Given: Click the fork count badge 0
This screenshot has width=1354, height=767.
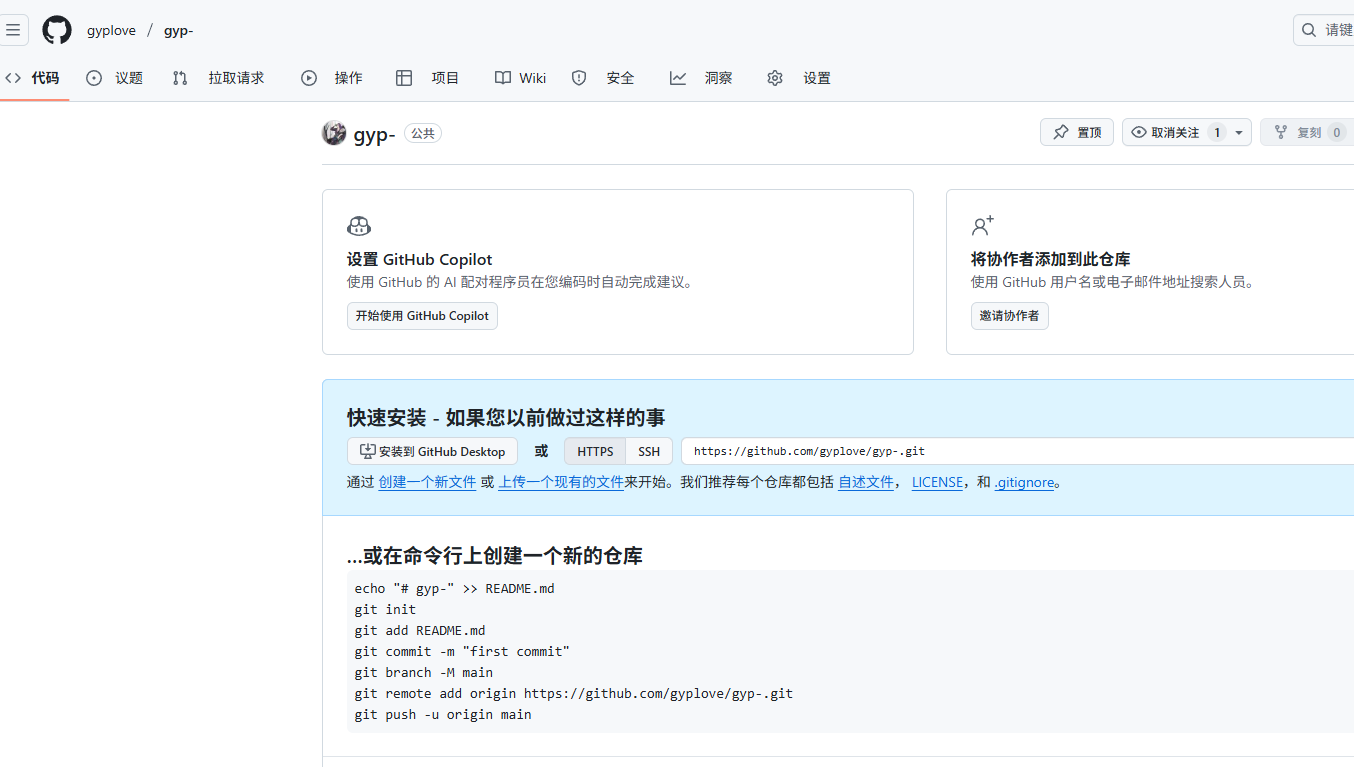Looking at the screenshot, I should point(1336,132).
